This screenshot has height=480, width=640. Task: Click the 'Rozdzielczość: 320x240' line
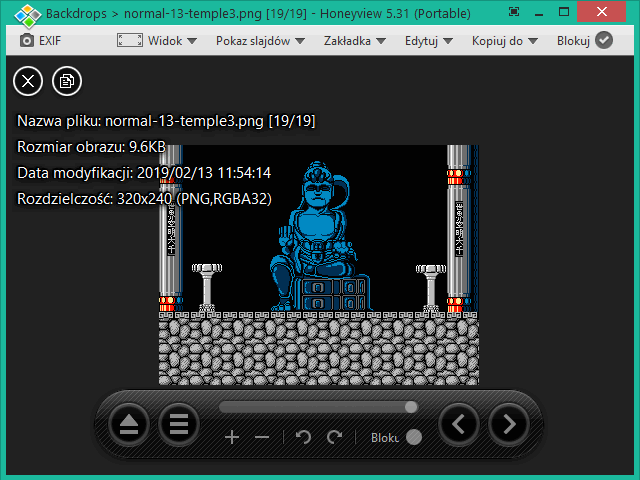(144, 199)
